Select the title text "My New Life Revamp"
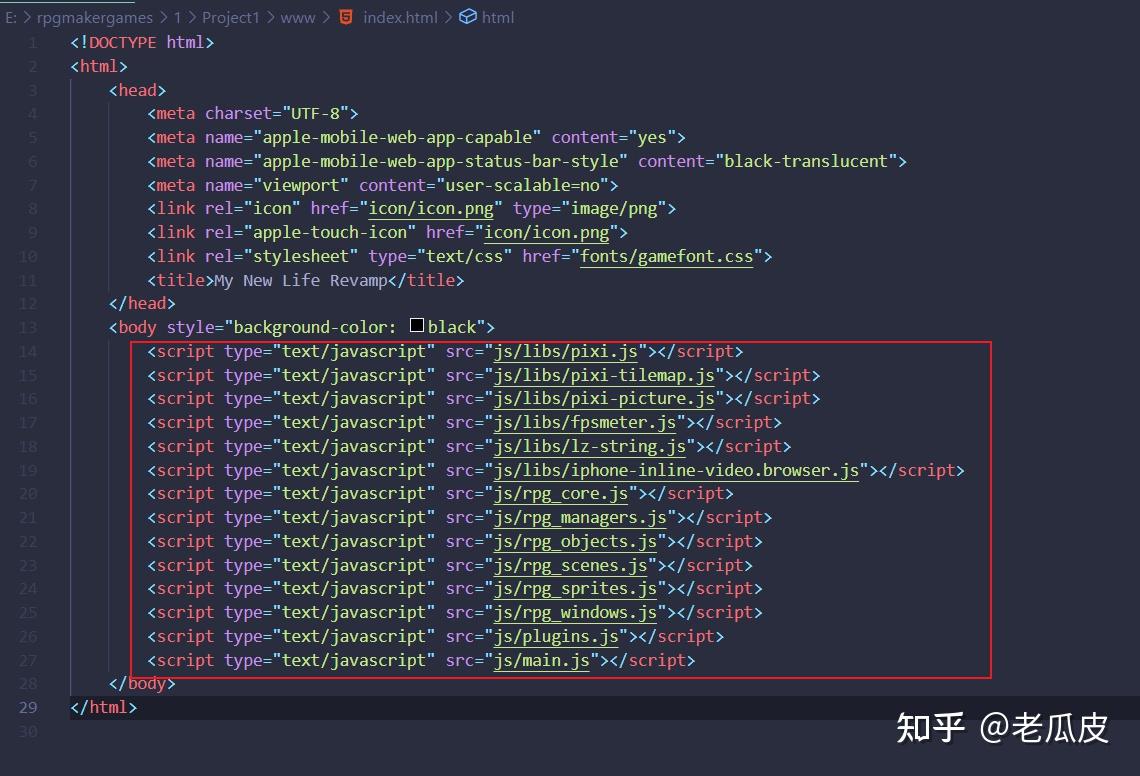This screenshot has height=776, width=1140. point(297,280)
